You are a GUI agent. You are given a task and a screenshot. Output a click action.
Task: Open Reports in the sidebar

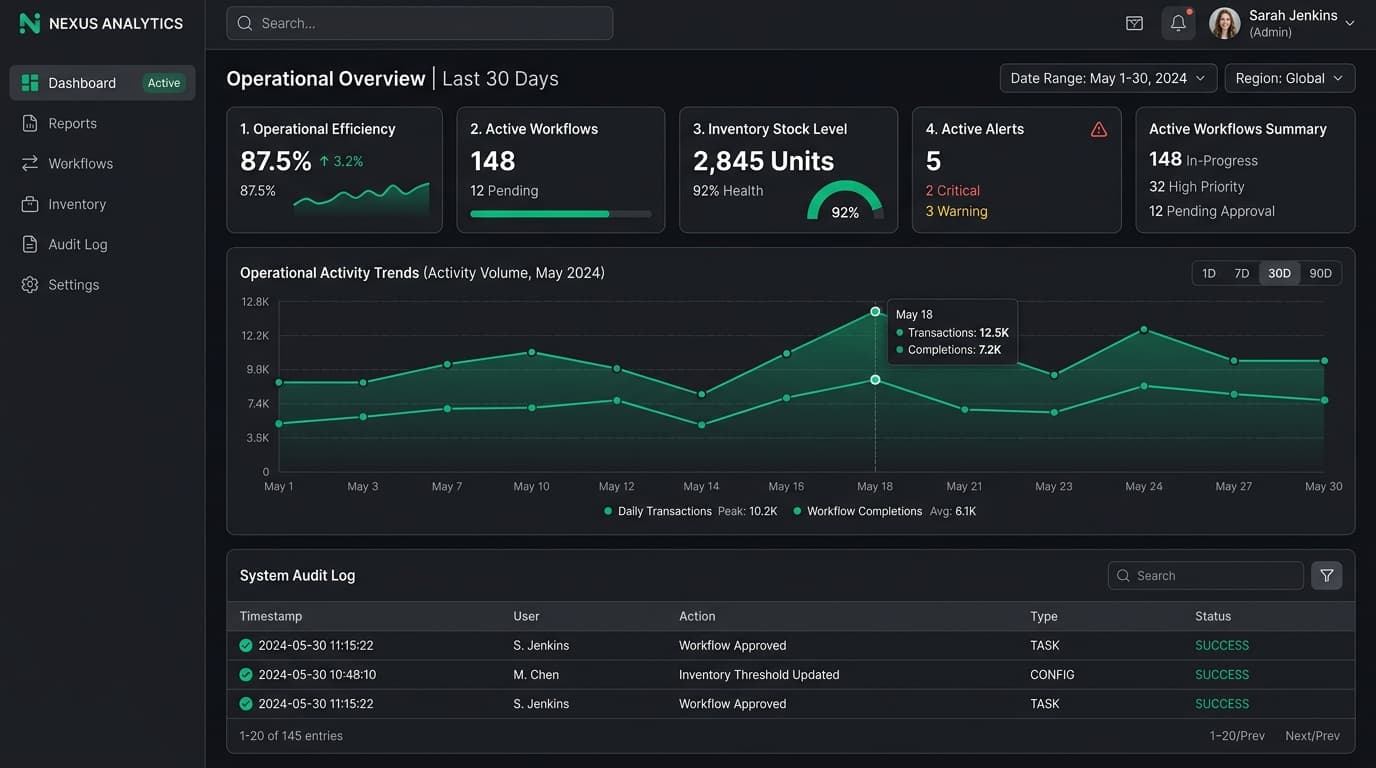tap(102, 123)
